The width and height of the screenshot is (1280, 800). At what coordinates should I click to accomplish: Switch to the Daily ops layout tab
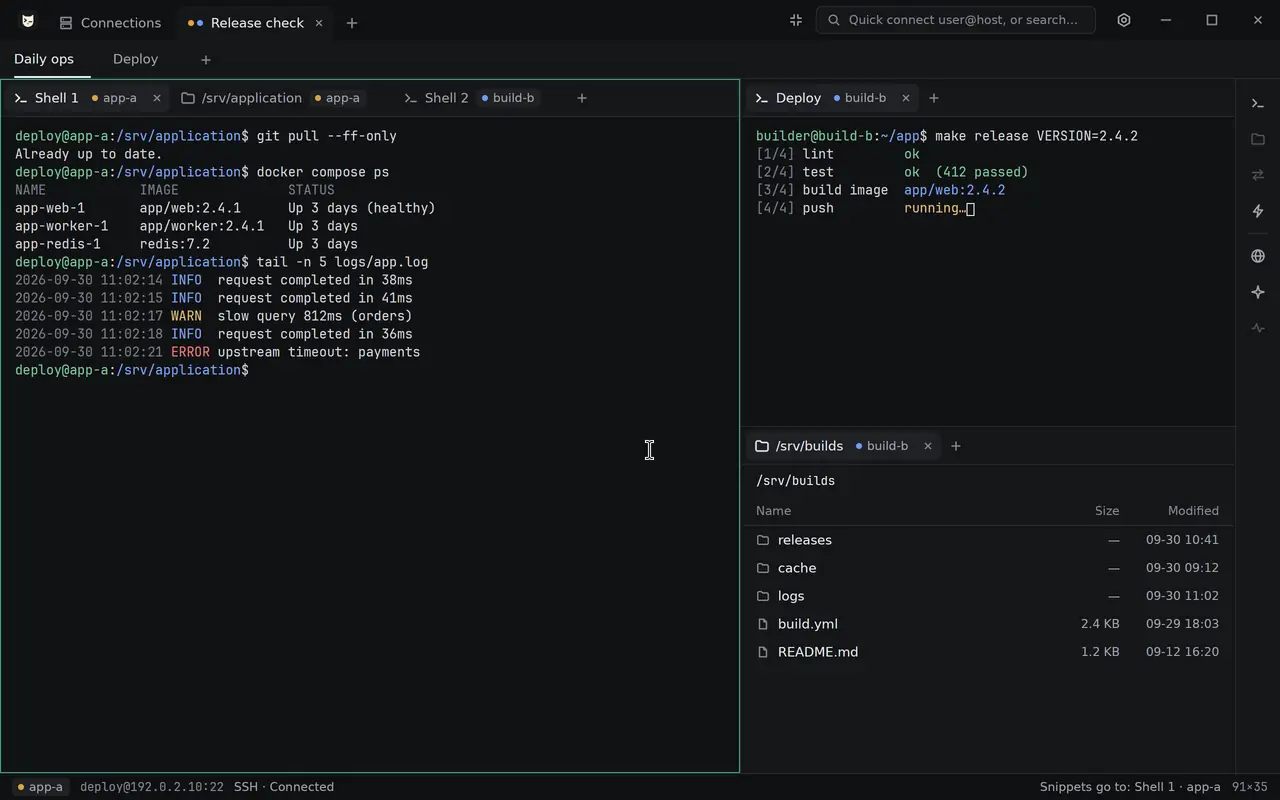click(x=44, y=59)
